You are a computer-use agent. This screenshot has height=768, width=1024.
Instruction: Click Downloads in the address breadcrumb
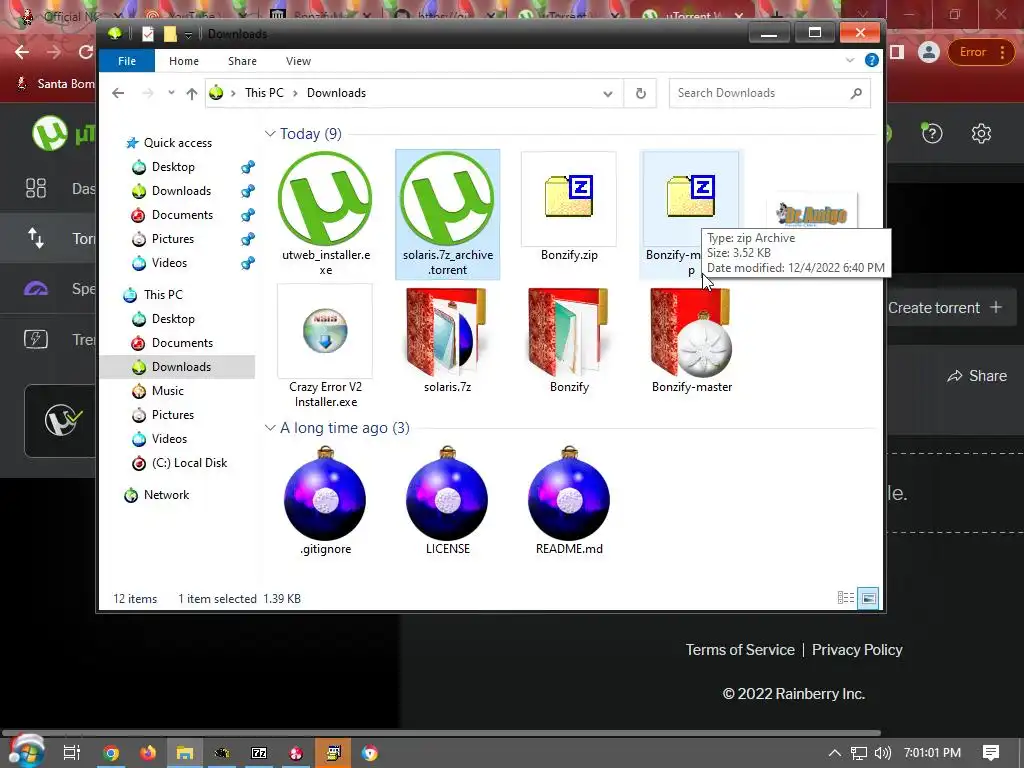coord(336,93)
